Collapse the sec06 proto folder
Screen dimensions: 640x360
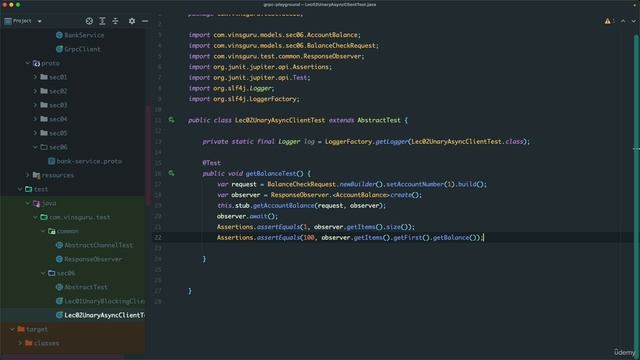tap(35, 147)
